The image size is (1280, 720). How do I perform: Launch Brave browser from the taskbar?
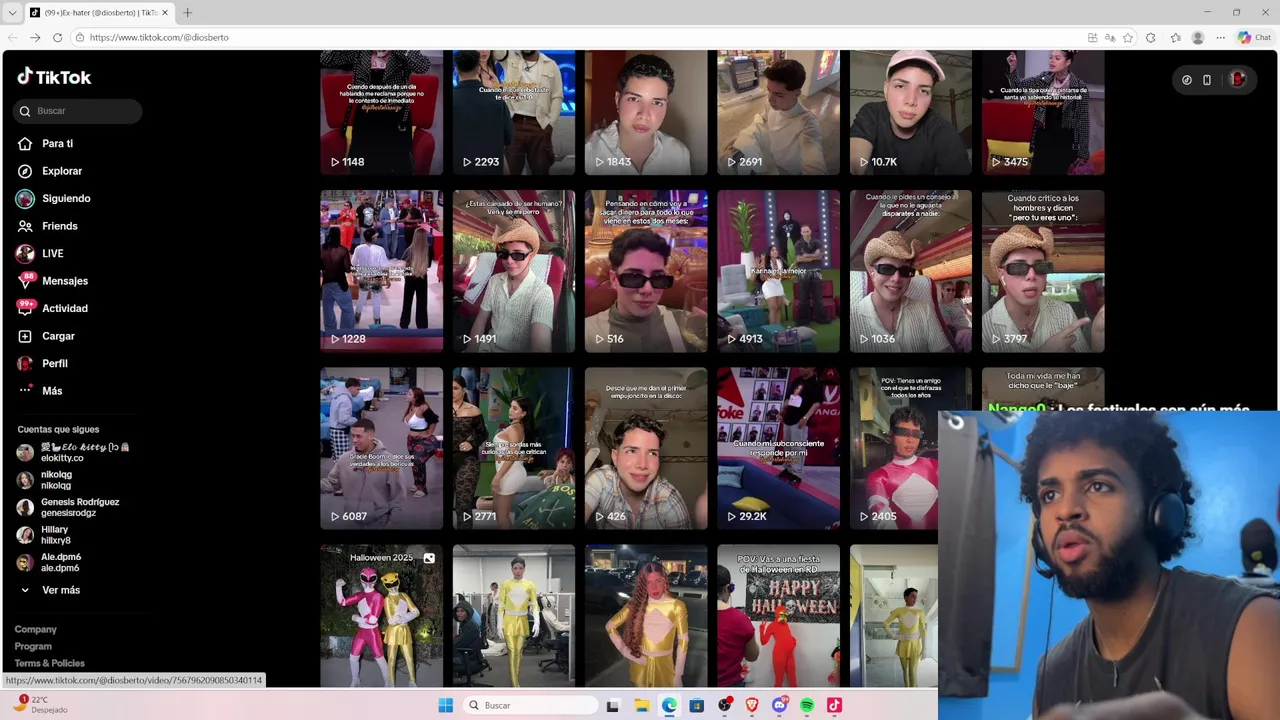[x=752, y=705]
